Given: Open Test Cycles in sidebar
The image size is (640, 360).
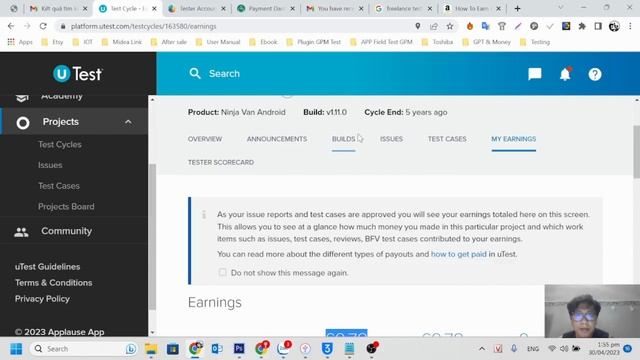Looking at the screenshot, I should pos(60,144).
